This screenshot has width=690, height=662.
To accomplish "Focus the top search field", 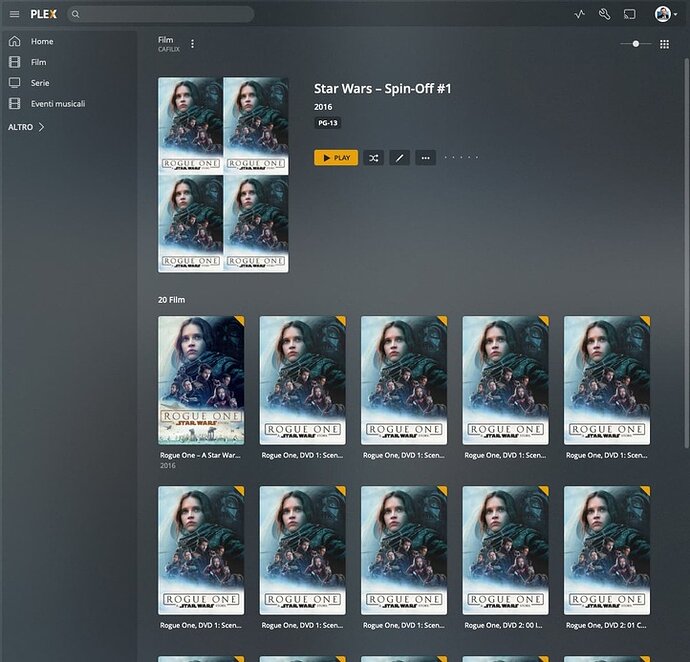I will 161,14.
